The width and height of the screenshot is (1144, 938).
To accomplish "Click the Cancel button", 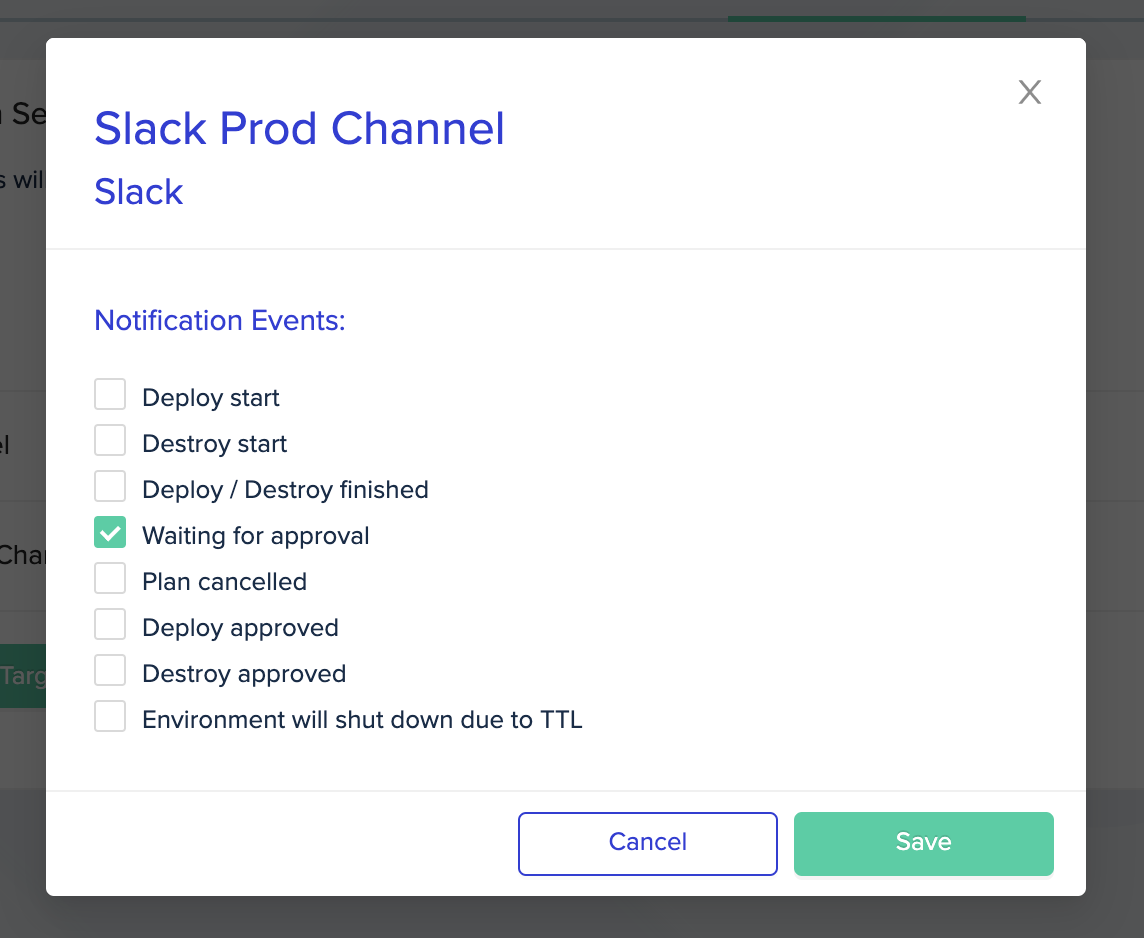I will [x=648, y=843].
